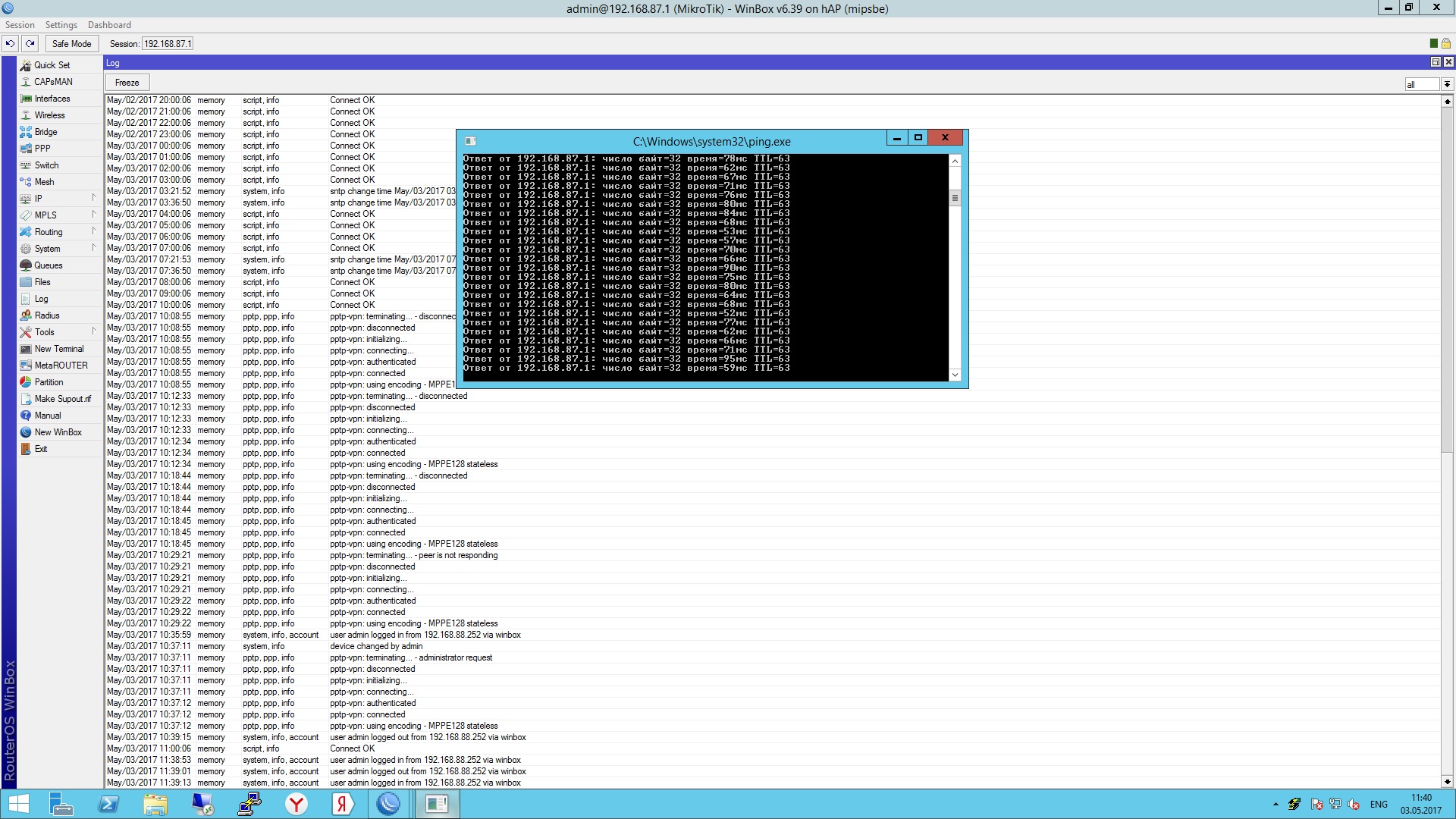1456x819 pixels.
Task: Open the log topic filter dropdown
Action: click(1447, 84)
